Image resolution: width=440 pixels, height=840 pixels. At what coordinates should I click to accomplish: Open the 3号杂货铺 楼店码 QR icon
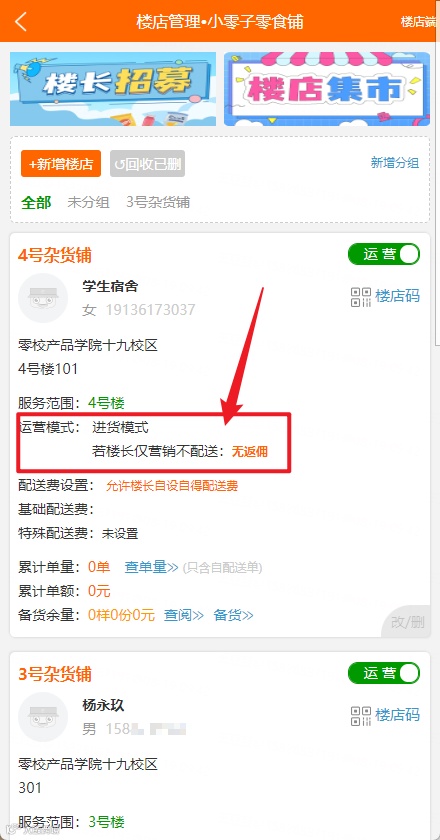tap(361, 715)
